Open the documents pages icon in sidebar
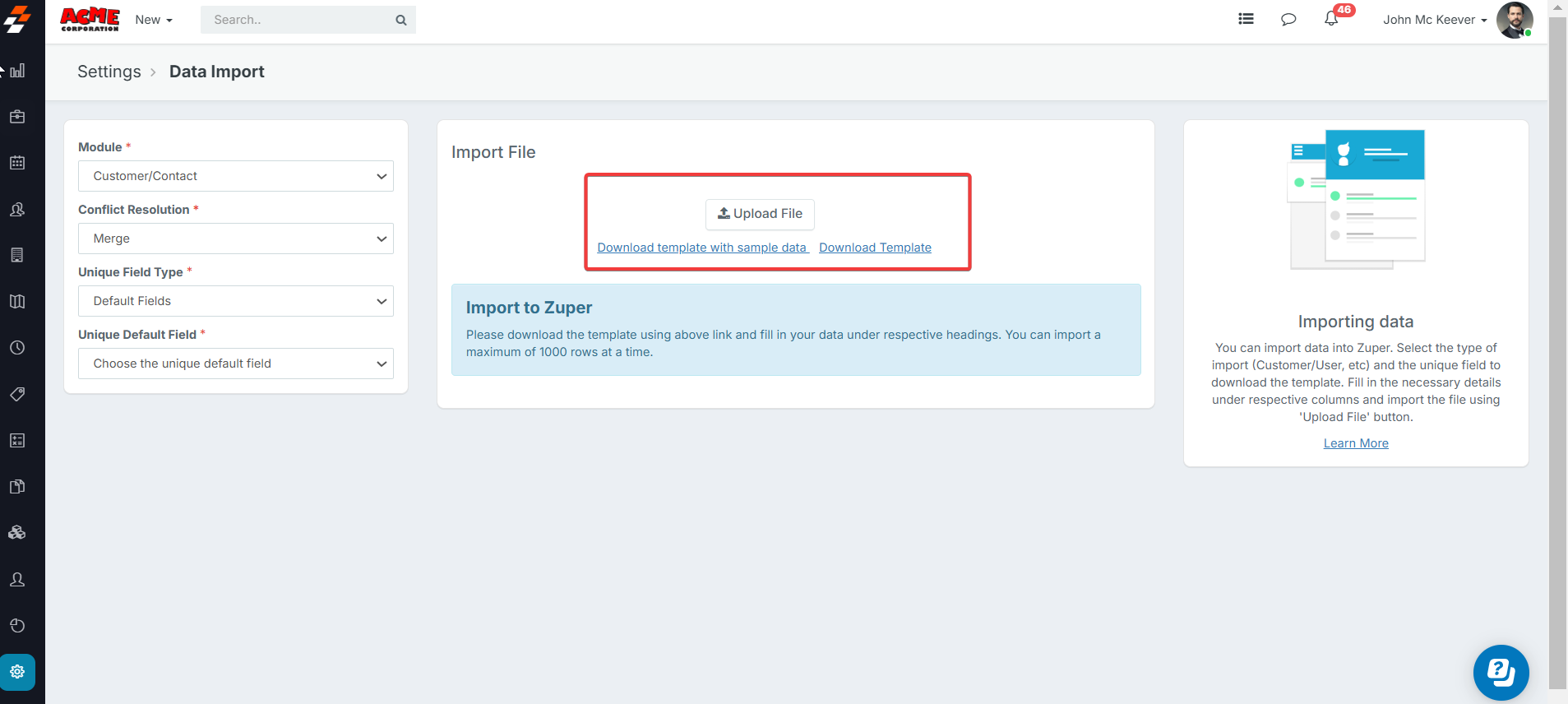The image size is (1568, 704). click(x=17, y=487)
